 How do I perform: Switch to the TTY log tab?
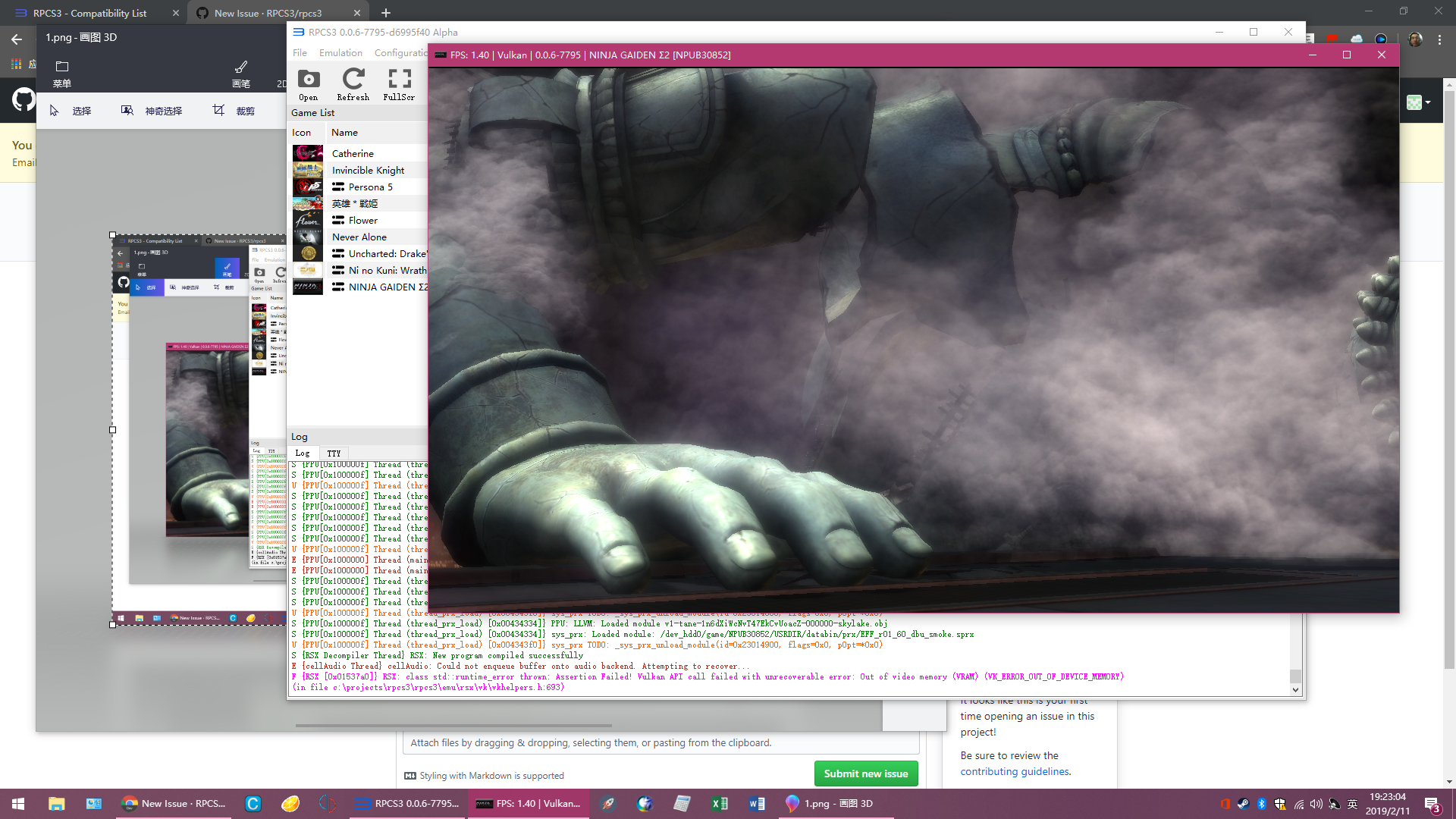click(x=334, y=453)
